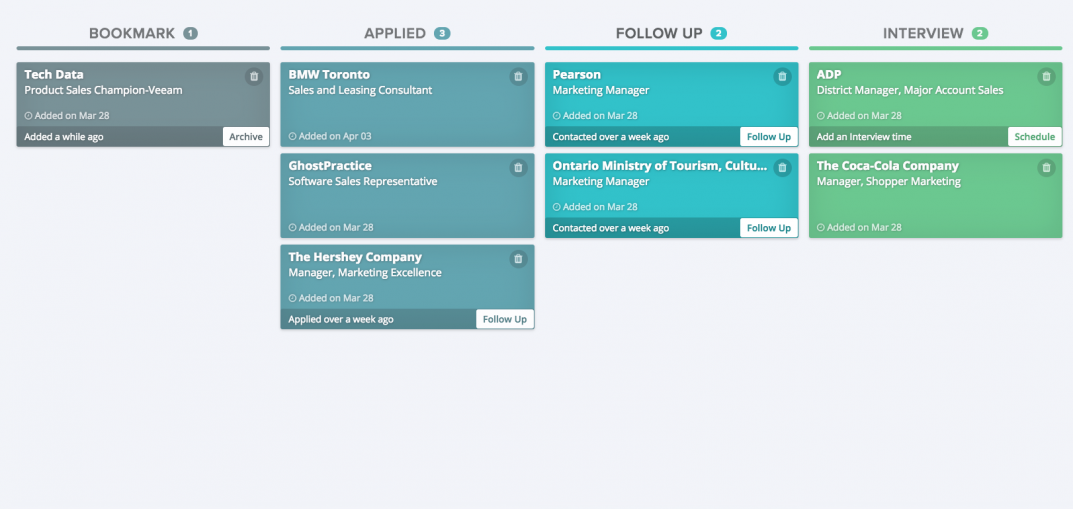Open the GhostPractice company title
Viewport: 1073px width, 509px height.
[330, 166]
